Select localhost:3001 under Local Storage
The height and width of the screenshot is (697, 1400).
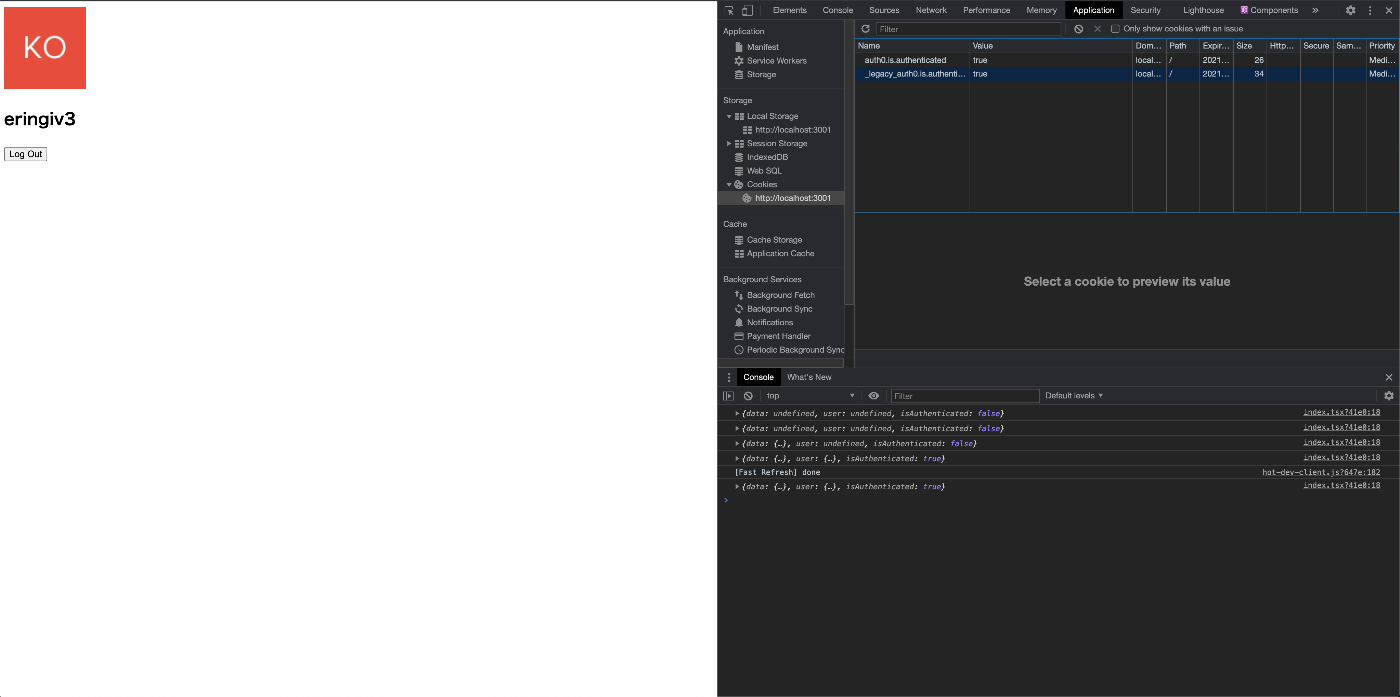pyautogui.click(x=786, y=130)
